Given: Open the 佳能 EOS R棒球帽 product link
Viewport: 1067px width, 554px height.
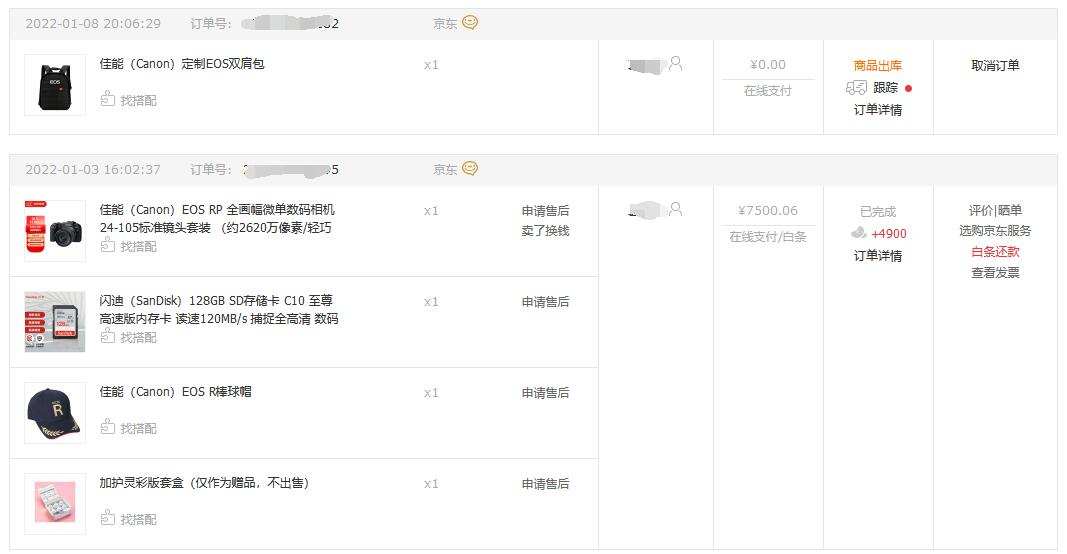Looking at the screenshot, I should (x=176, y=392).
